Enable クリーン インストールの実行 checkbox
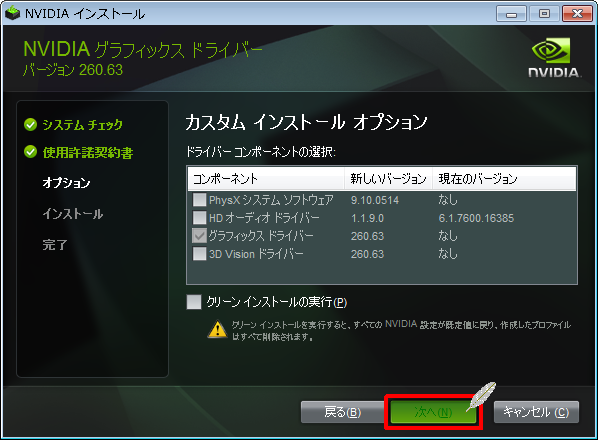The height and width of the screenshot is (440, 598). tap(194, 302)
